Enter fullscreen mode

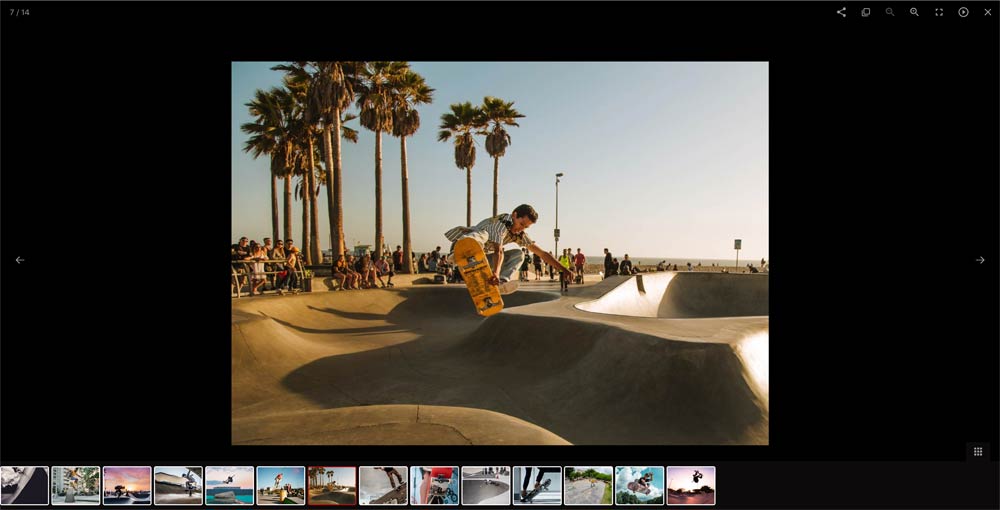(x=939, y=12)
